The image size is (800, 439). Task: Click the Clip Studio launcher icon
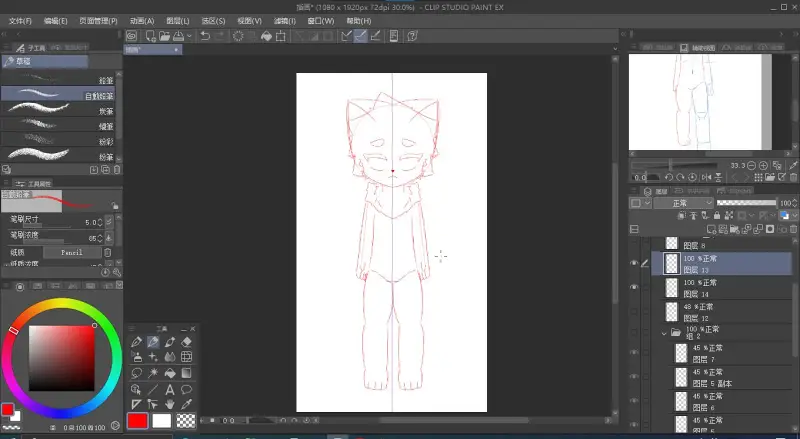point(132,36)
